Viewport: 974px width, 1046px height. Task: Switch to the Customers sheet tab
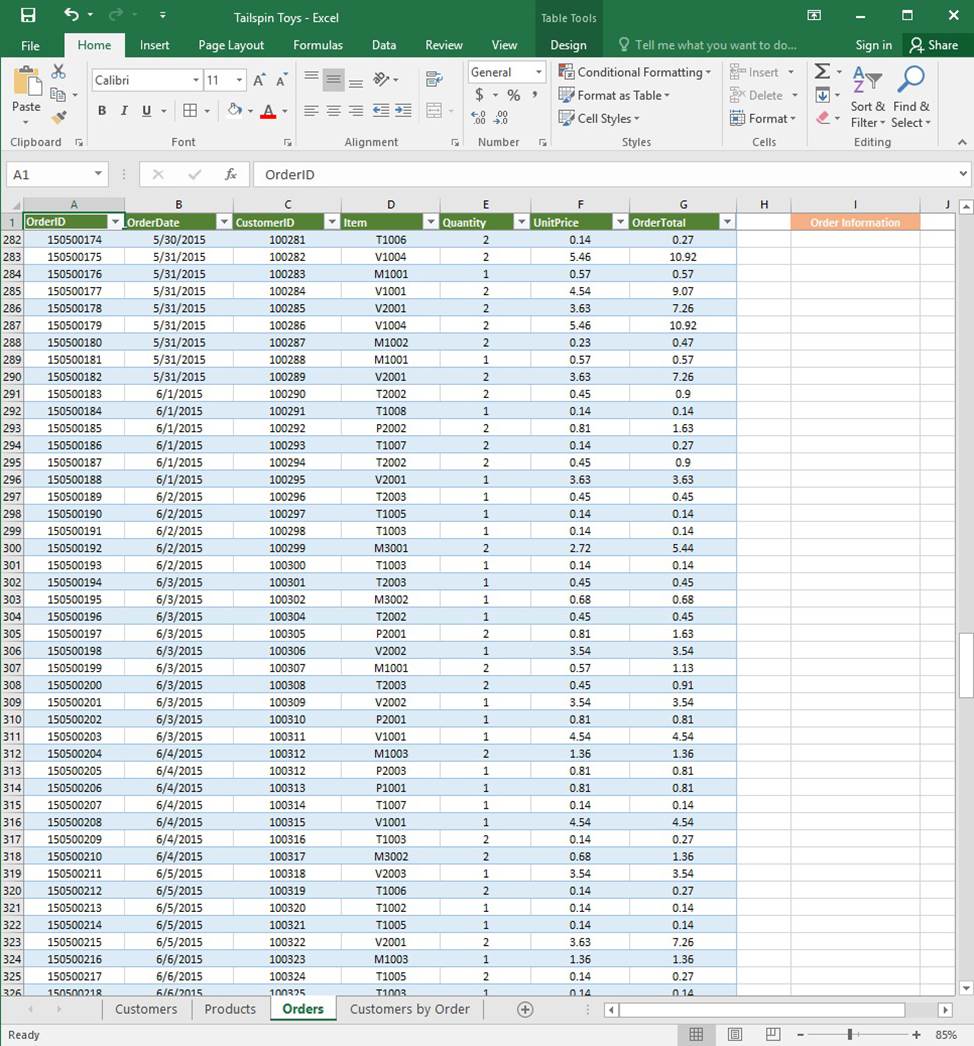(x=146, y=1009)
